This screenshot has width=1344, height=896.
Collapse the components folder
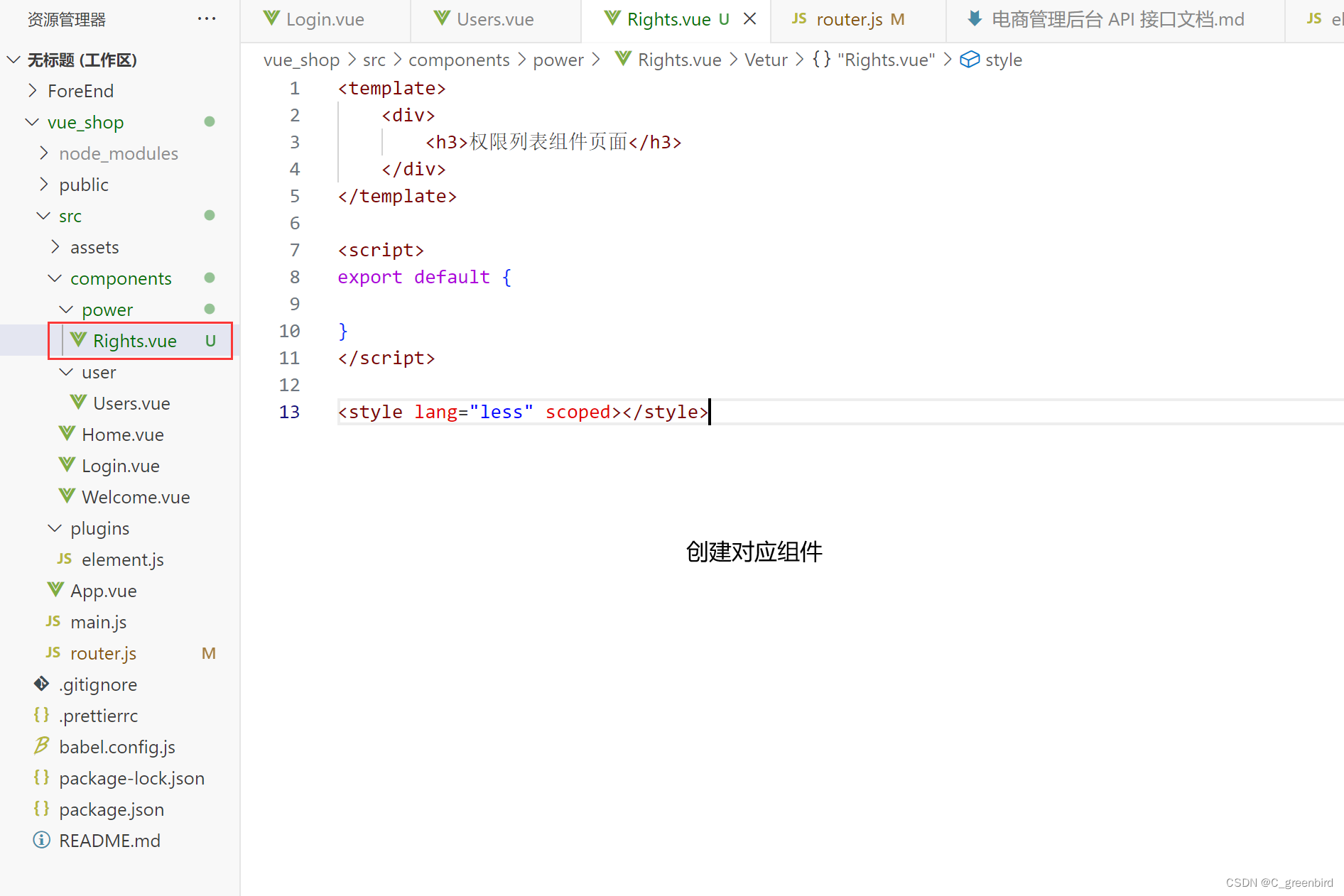(55, 278)
